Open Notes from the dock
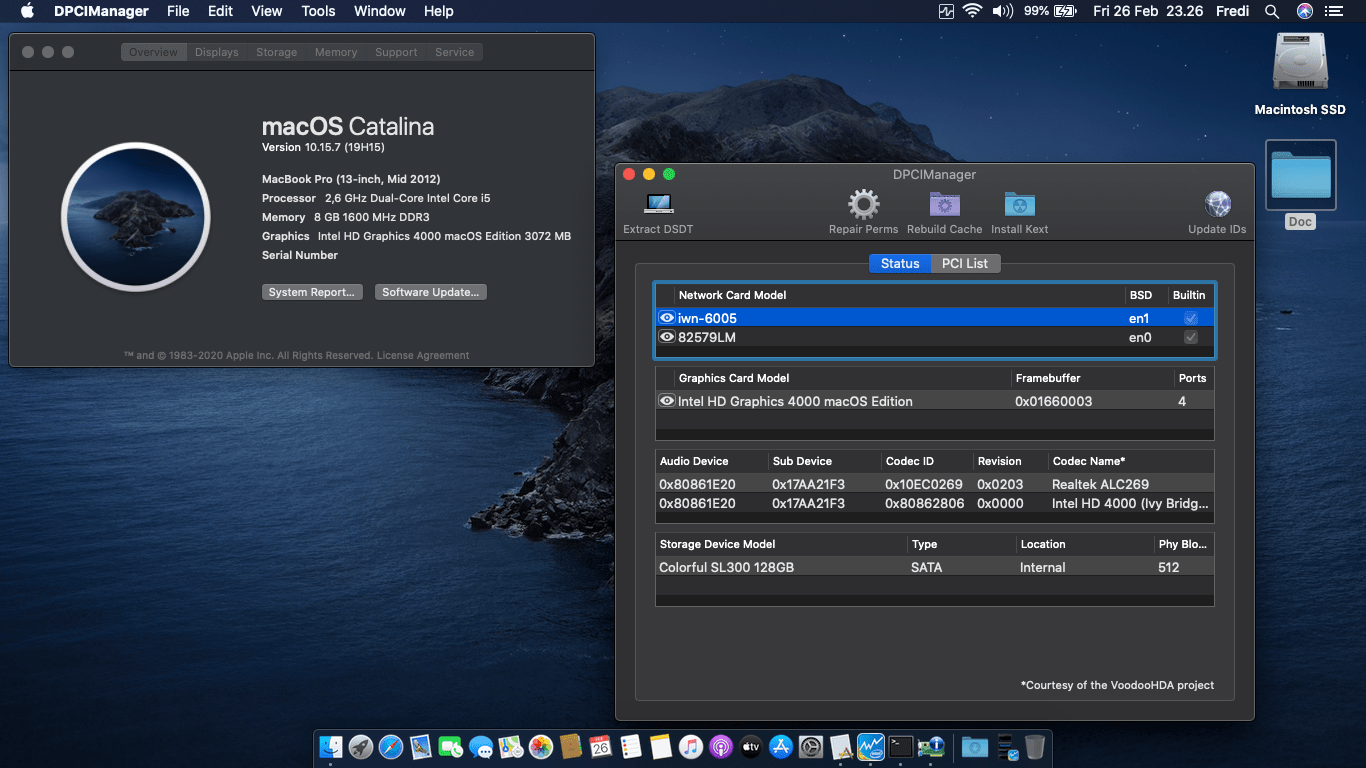The height and width of the screenshot is (768, 1366). point(661,746)
